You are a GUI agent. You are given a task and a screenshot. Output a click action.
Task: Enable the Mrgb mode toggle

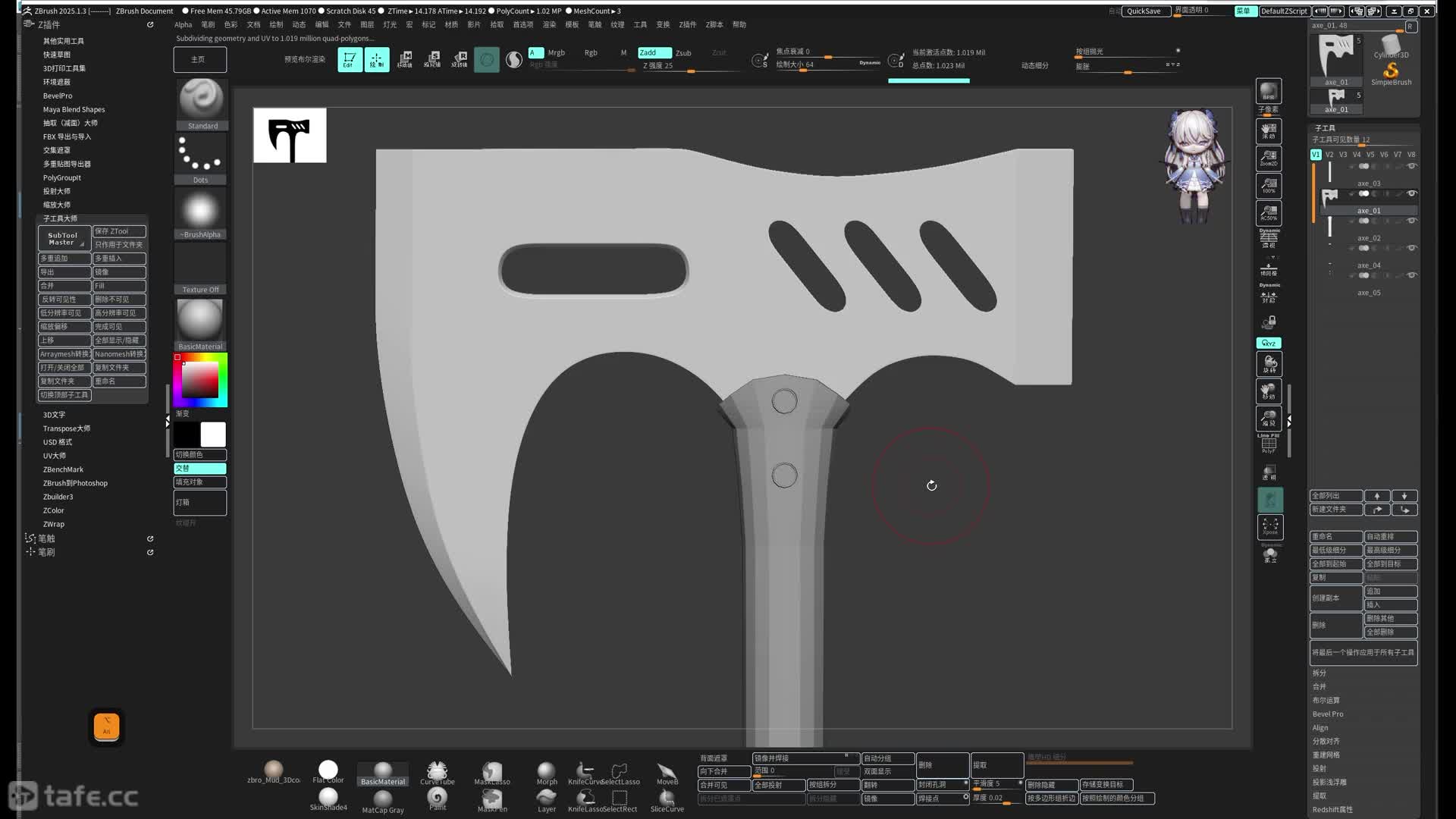tap(556, 52)
